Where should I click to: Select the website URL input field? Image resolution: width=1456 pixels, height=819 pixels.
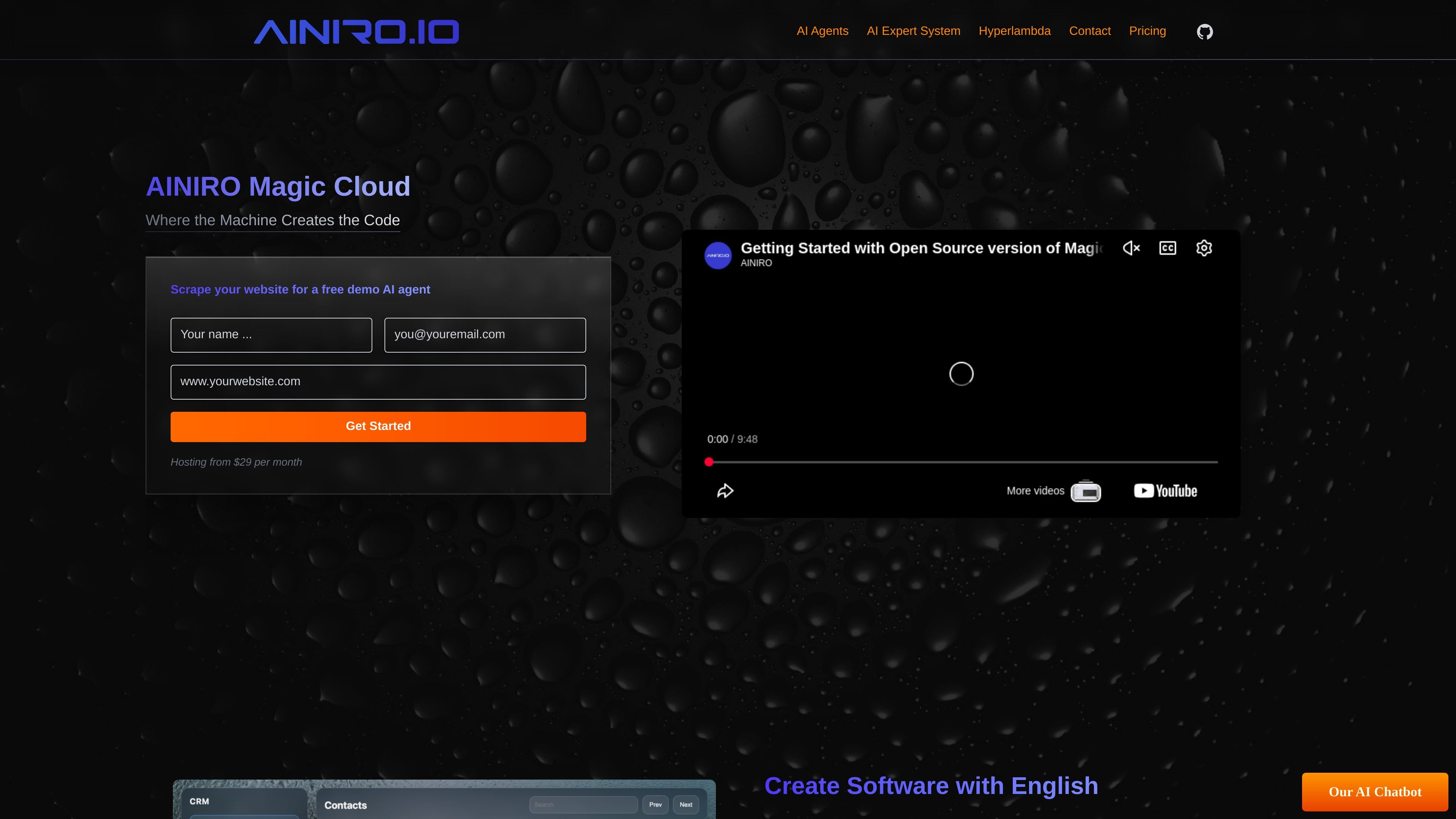(378, 381)
